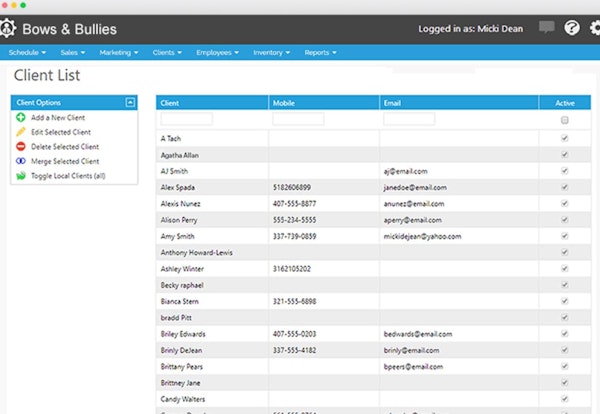Click the Merge Selected Client rings icon
Viewport: 600px width, 414px height.
21,161
